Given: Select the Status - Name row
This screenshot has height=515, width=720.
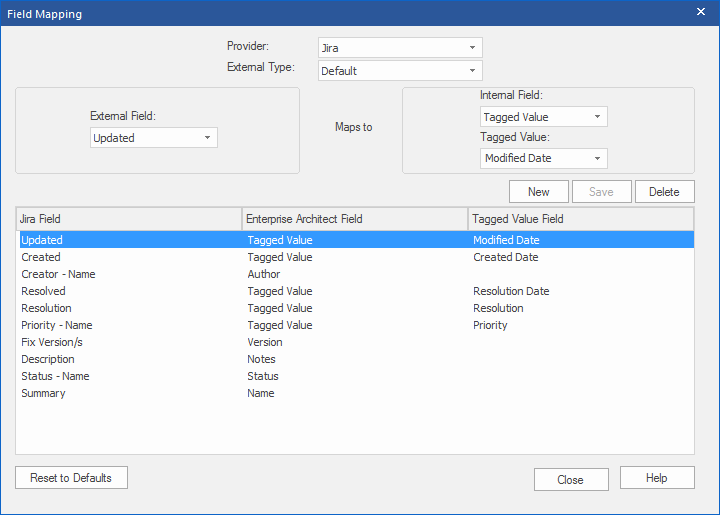Looking at the screenshot, I should 357,376.
